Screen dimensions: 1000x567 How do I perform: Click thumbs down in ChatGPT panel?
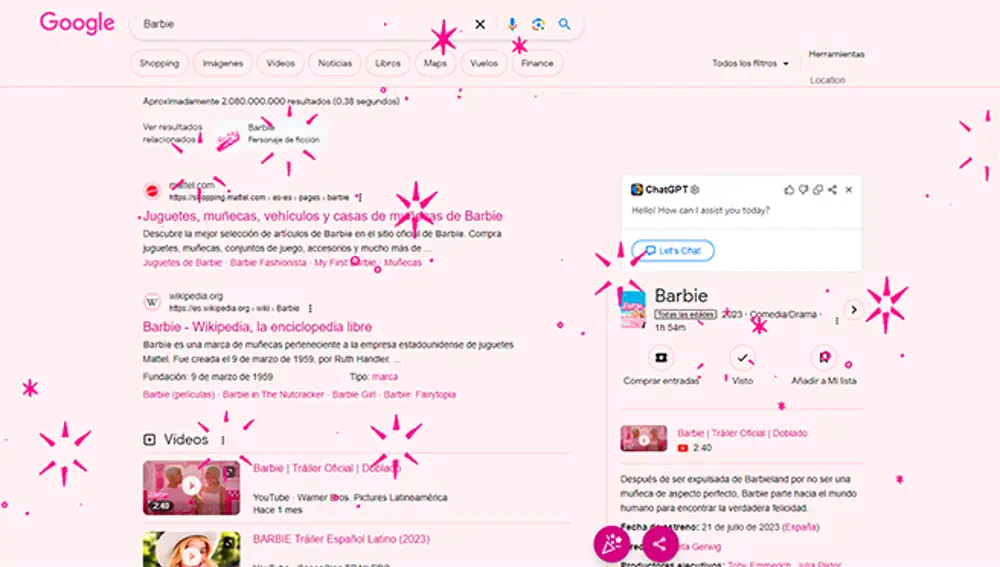[804, 189]
